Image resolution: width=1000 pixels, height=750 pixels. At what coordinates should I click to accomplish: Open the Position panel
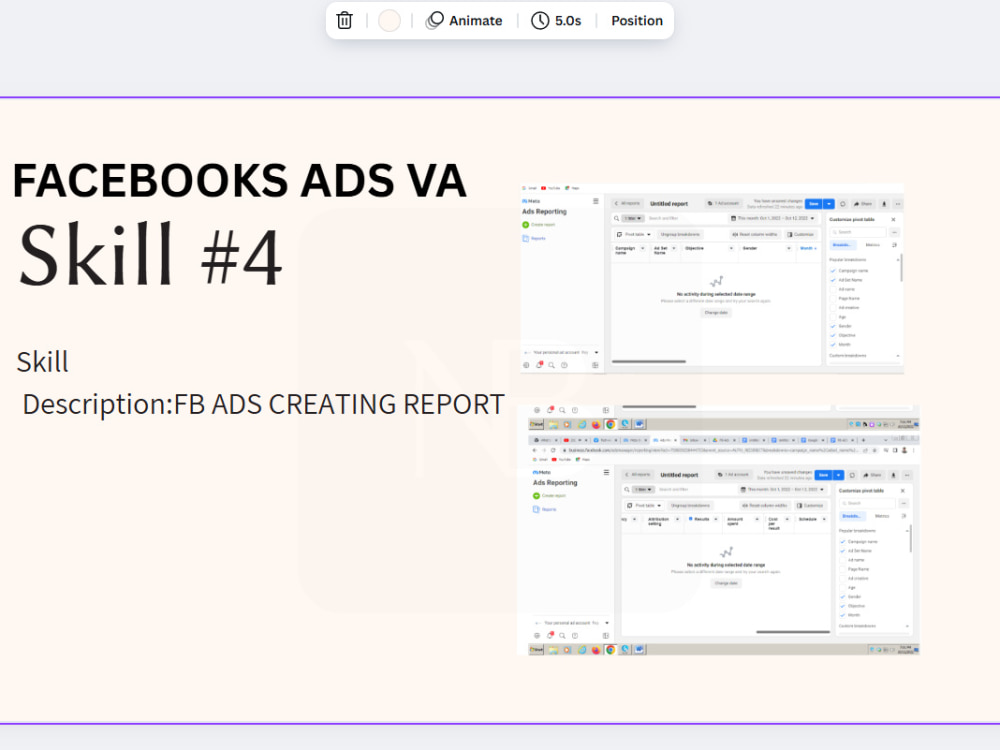636,20
